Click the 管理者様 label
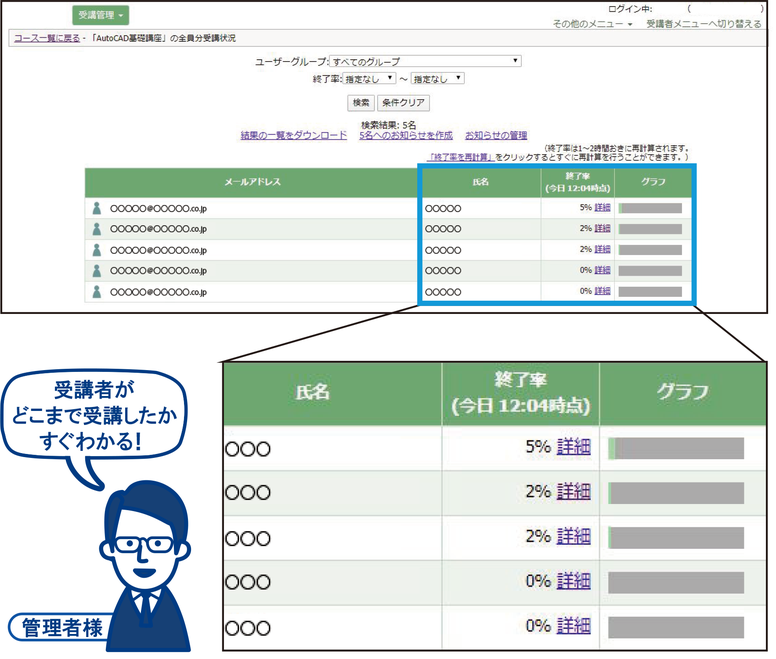 62,627
